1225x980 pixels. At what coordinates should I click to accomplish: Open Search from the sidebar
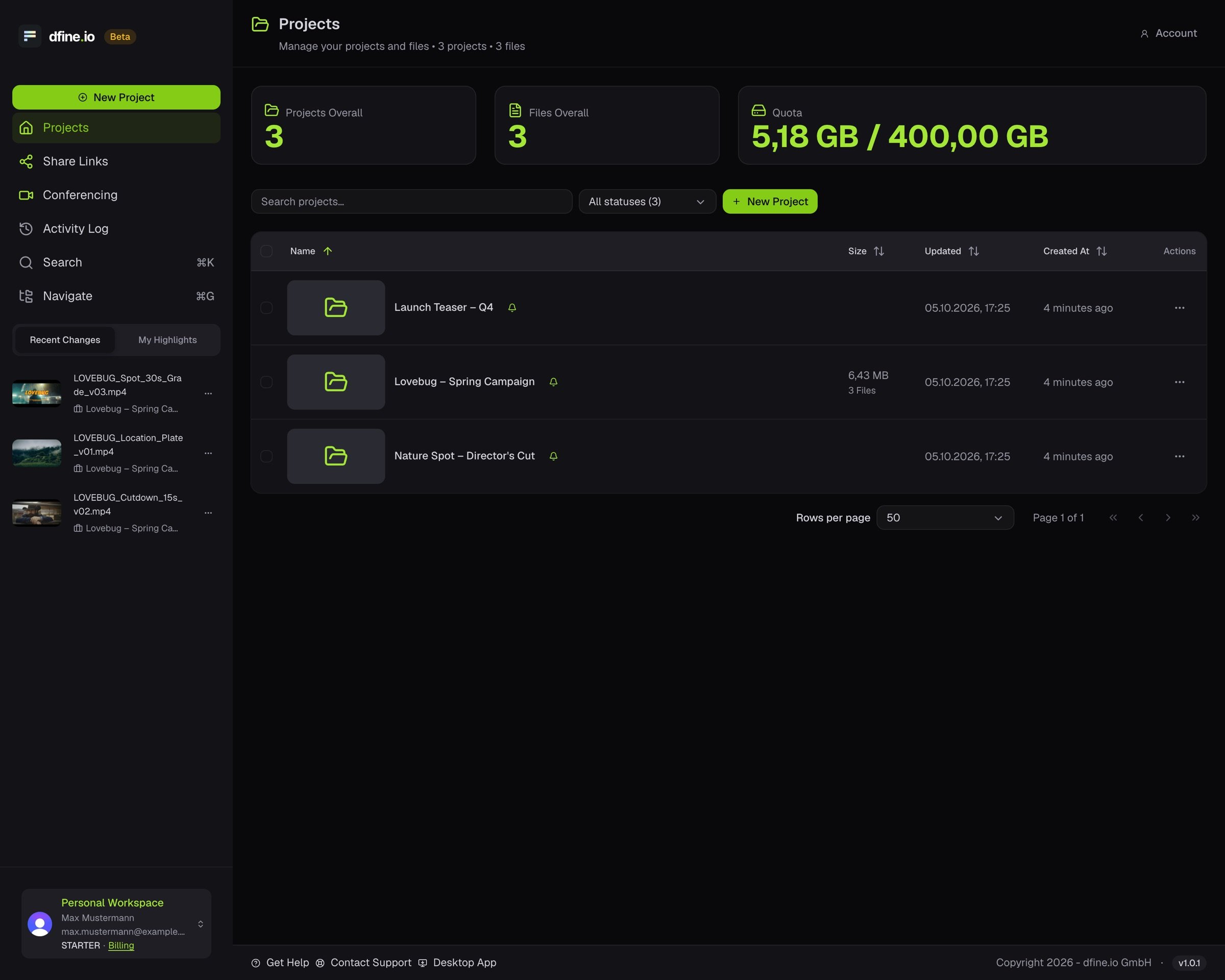(x=116, y=262)
